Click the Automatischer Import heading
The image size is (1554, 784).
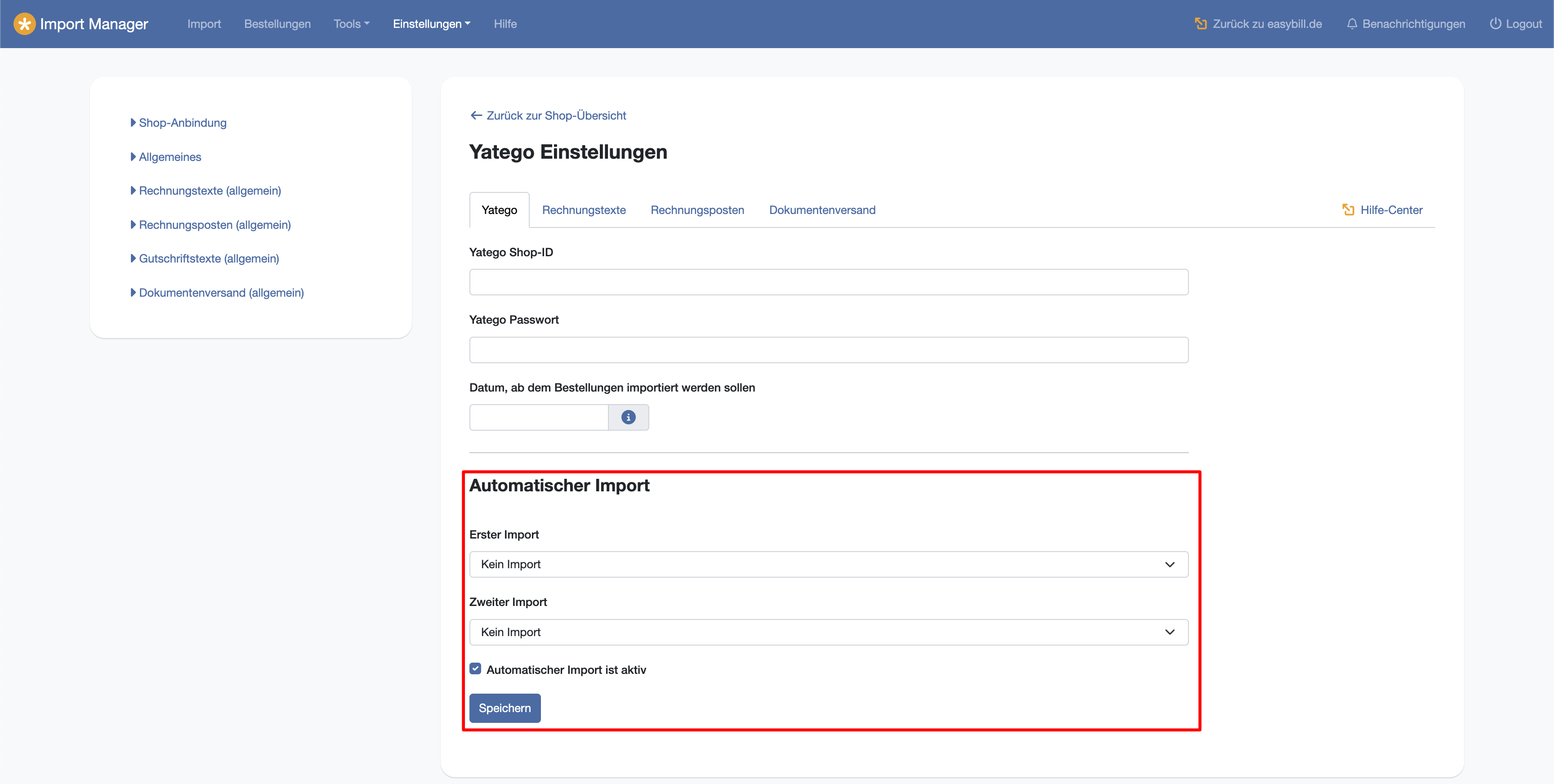pos(559,486)
